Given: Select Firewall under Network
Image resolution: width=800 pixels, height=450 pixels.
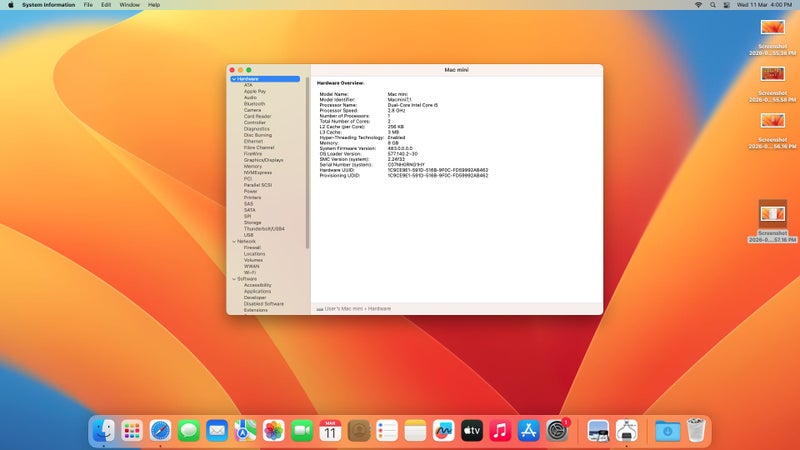Looking at the screenshot, I should [252, 247].
